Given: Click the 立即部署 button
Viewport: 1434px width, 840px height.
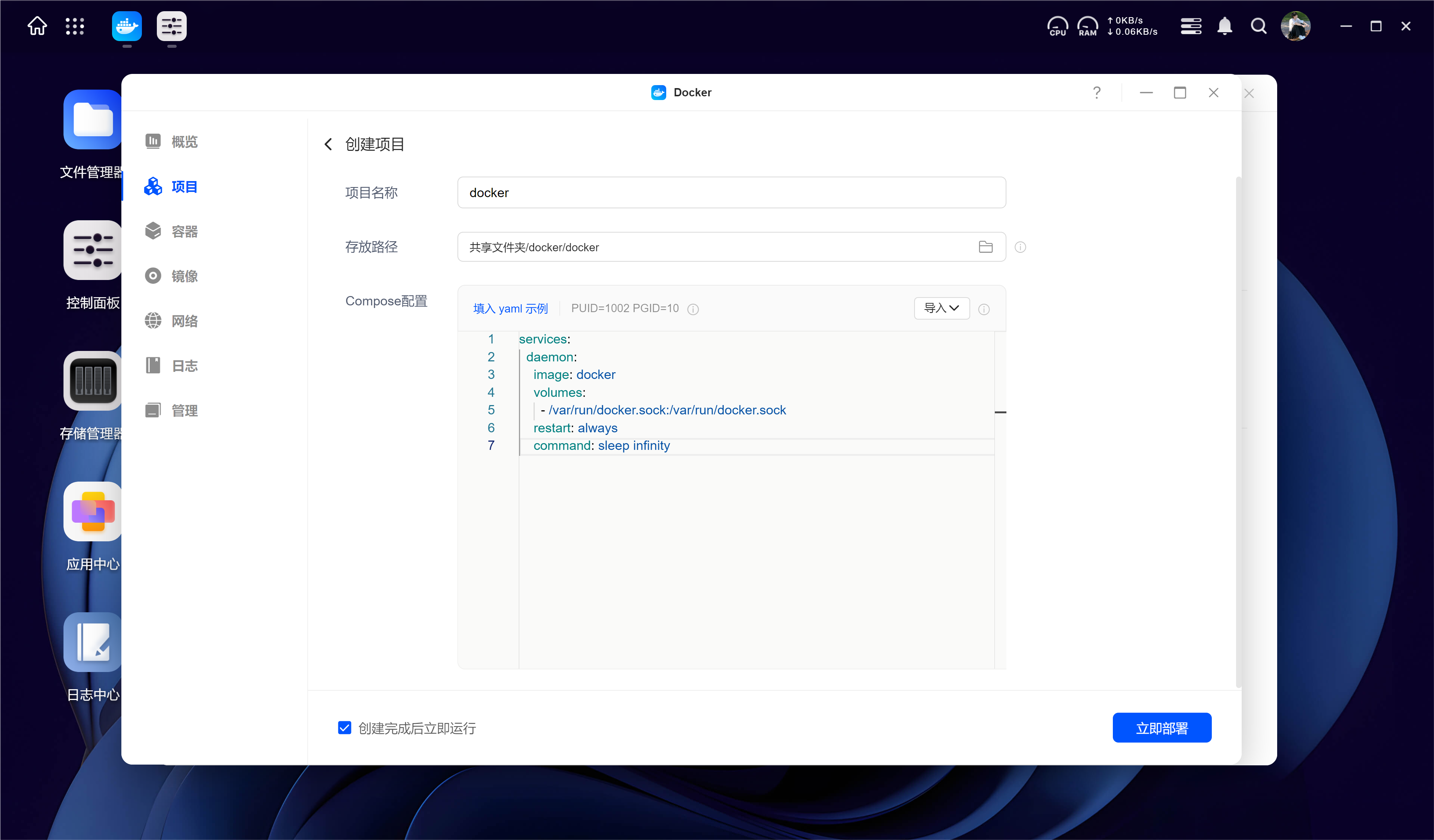Looking at the screenshot, I should [x=1162, y=728].
